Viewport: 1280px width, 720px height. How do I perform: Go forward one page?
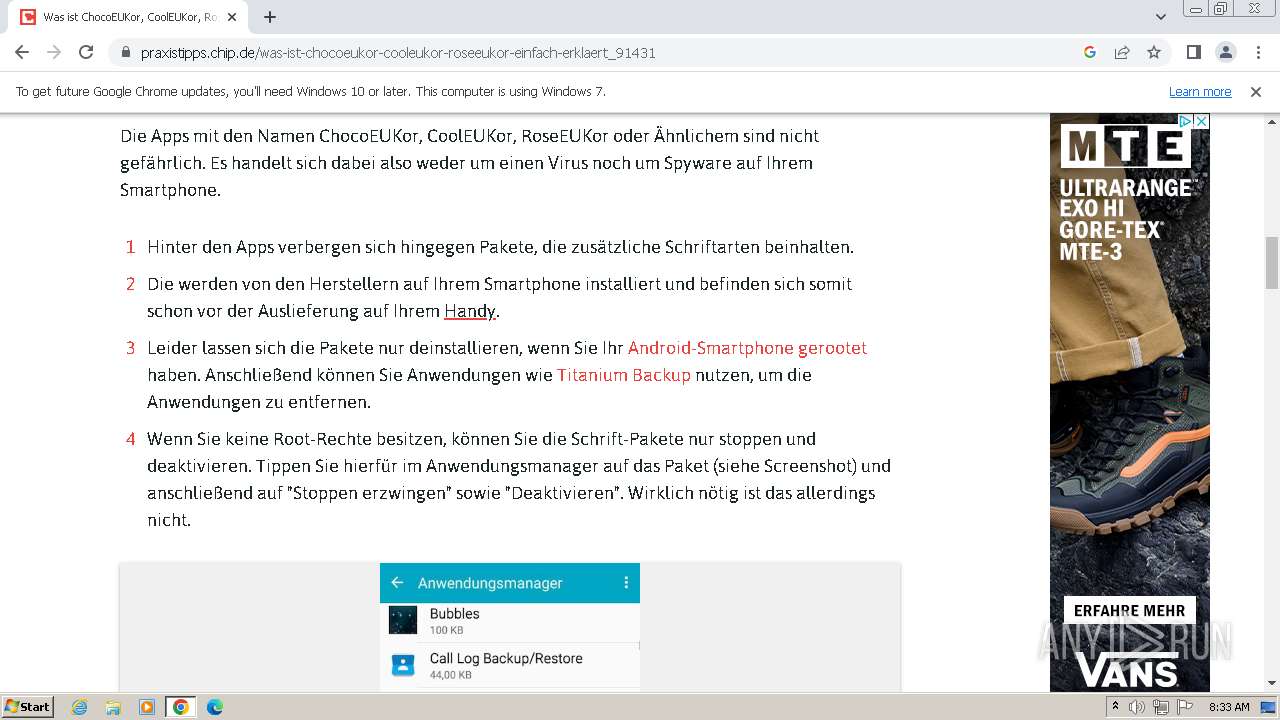tap(54, 52)
